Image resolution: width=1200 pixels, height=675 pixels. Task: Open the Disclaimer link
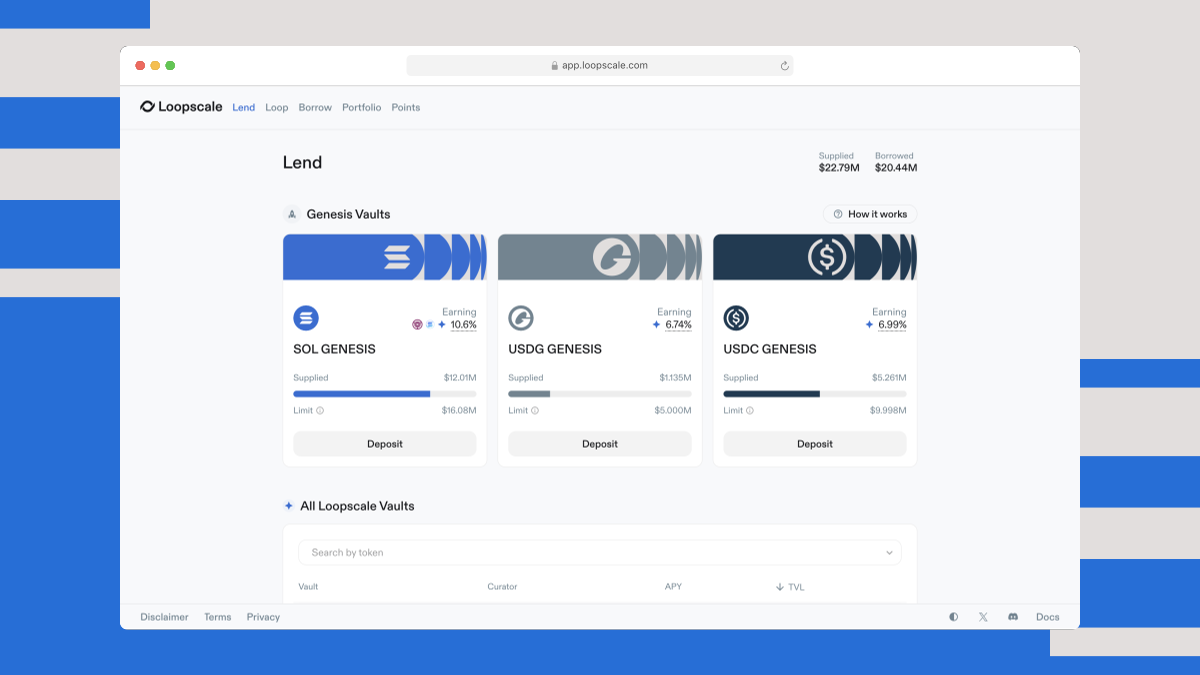click(x=164, y=617)
